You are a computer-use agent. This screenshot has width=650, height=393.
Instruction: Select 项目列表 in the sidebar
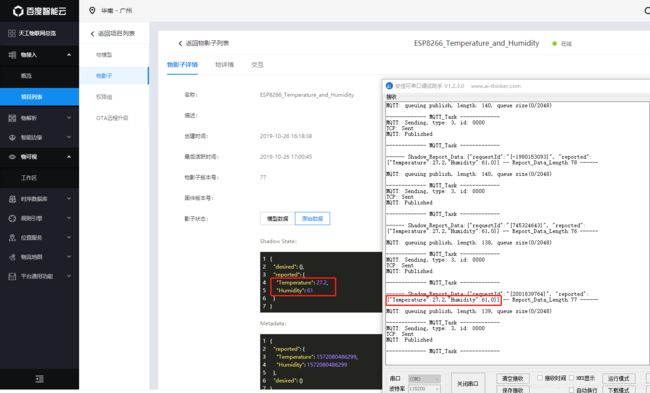coord(39,97)
